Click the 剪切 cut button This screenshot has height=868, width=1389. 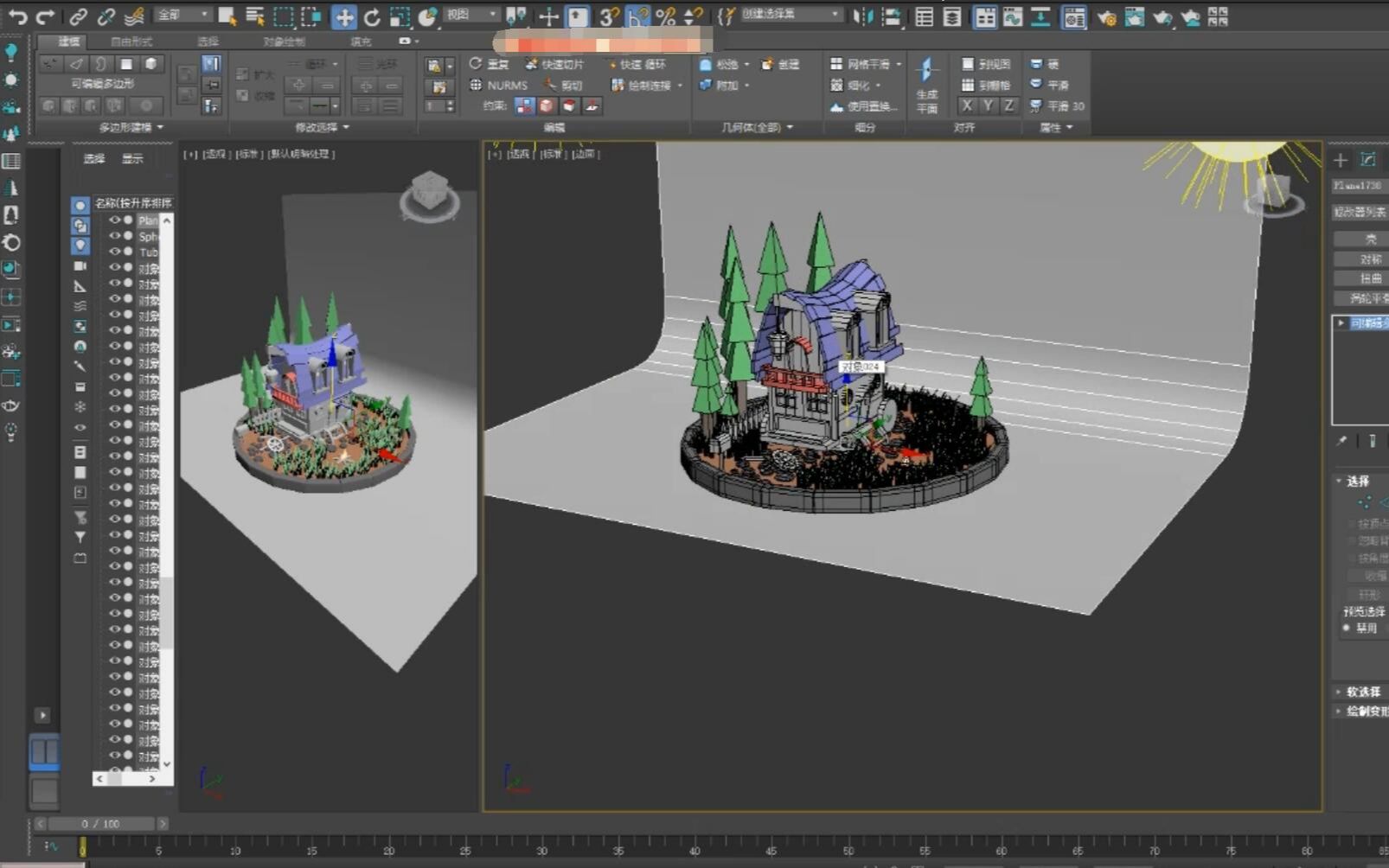(563, 85)
